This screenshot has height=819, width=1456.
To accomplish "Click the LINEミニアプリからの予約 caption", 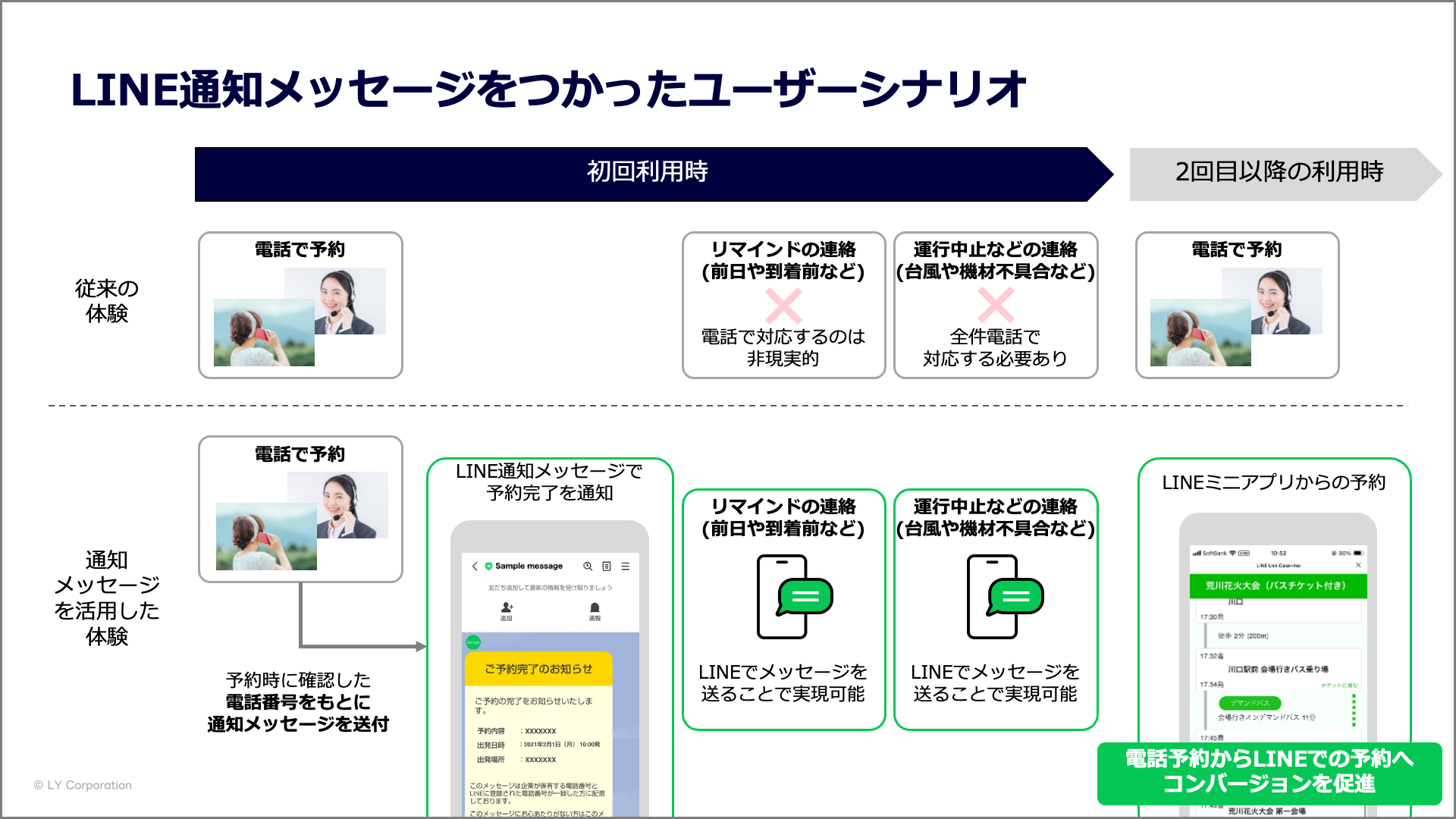I will tap(1274, 482).
